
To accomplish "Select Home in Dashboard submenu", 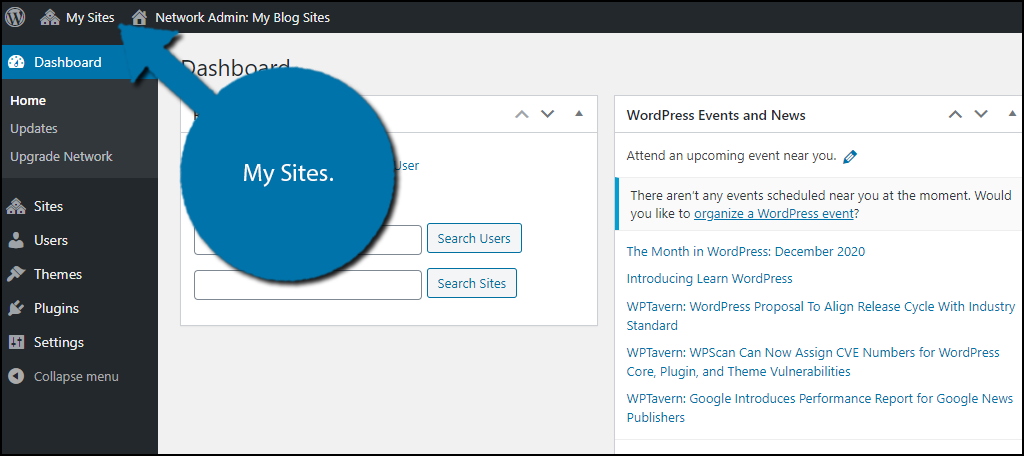I will (x=28, y=101).
